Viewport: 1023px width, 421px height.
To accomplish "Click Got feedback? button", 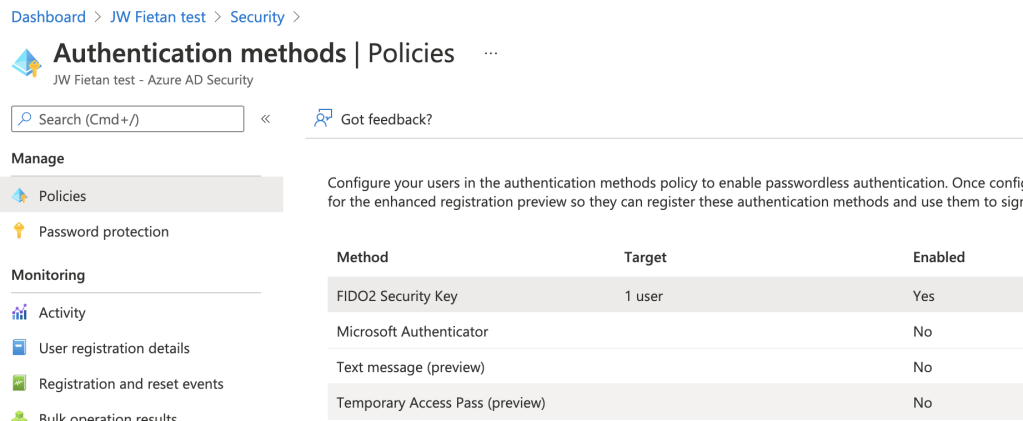I will 386,119.
